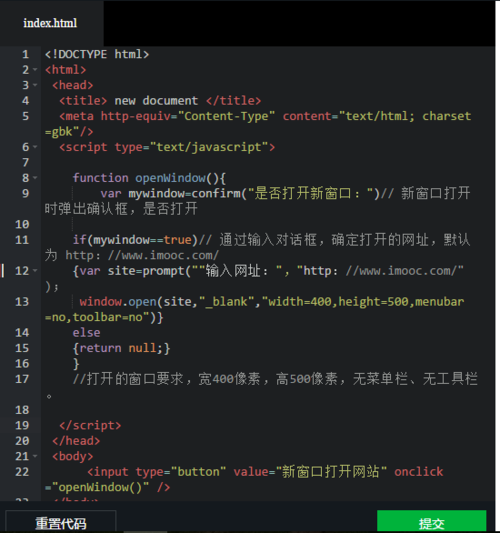500x533 pixels.
Task: Click the 重置代码 reset code button
Action: click(61, 522)
